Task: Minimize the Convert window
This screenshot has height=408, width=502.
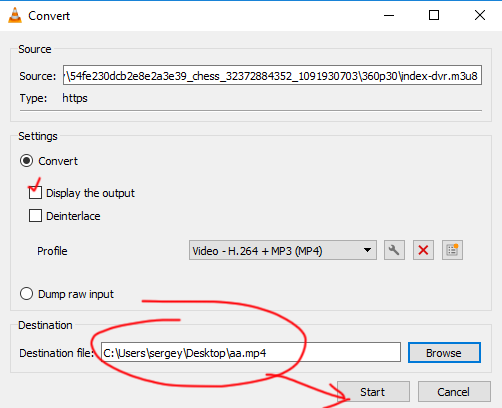Action: click(x=389, y=15)
